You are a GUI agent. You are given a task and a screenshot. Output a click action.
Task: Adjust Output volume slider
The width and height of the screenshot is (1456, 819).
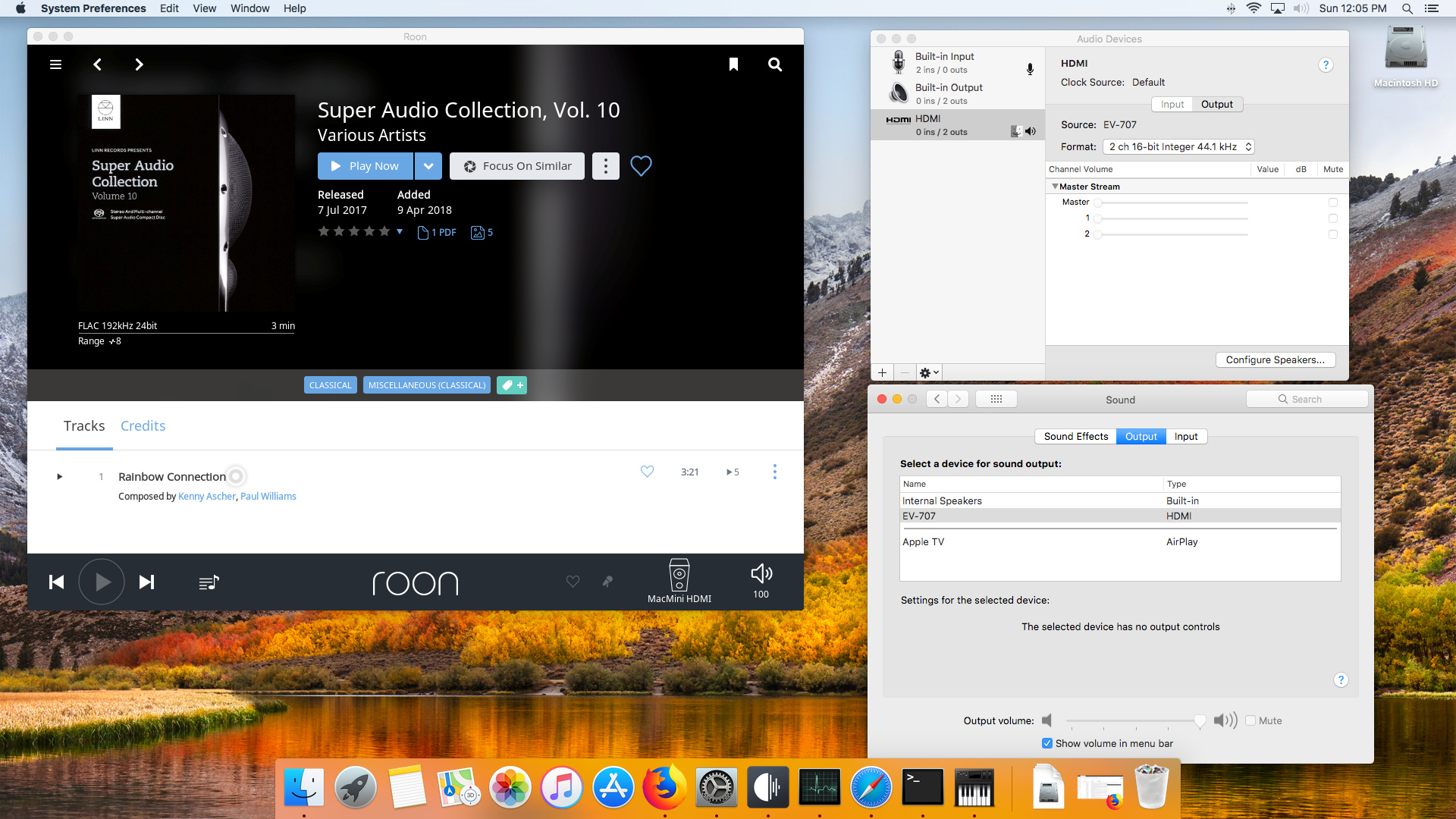(1134, 720)
